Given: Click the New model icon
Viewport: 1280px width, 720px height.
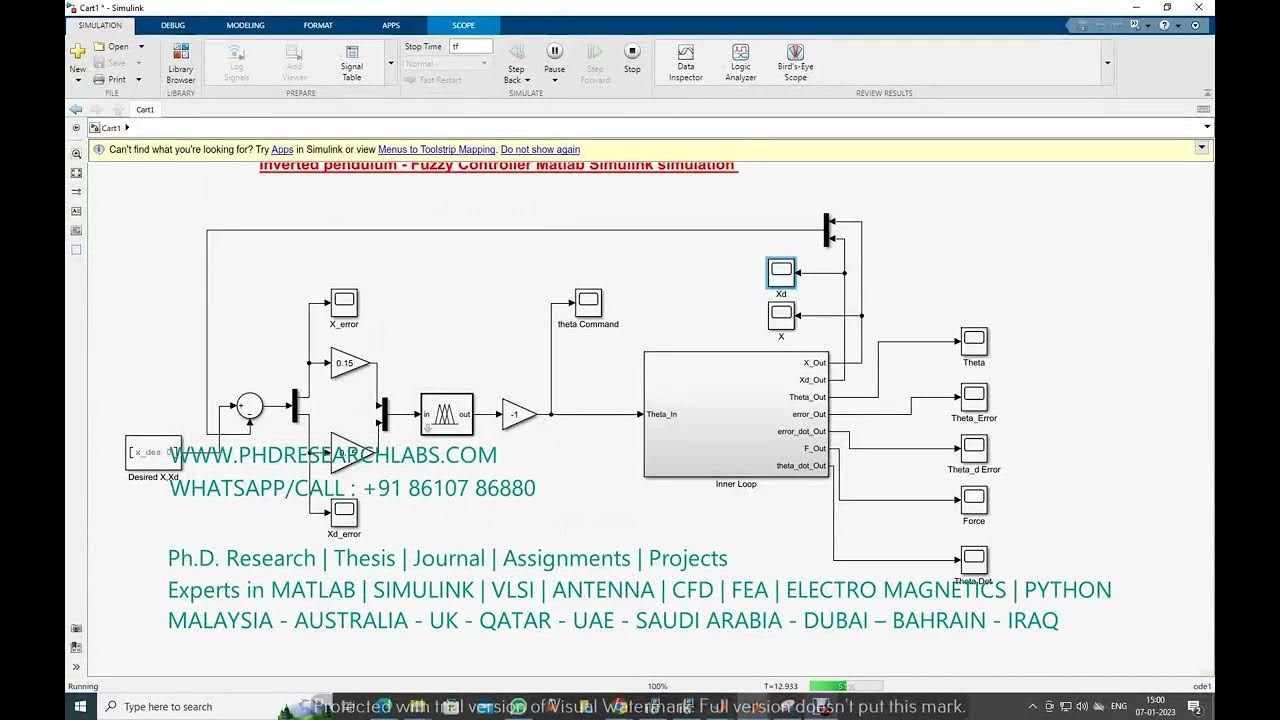Looking at the screenshot, I should [77, 50].
